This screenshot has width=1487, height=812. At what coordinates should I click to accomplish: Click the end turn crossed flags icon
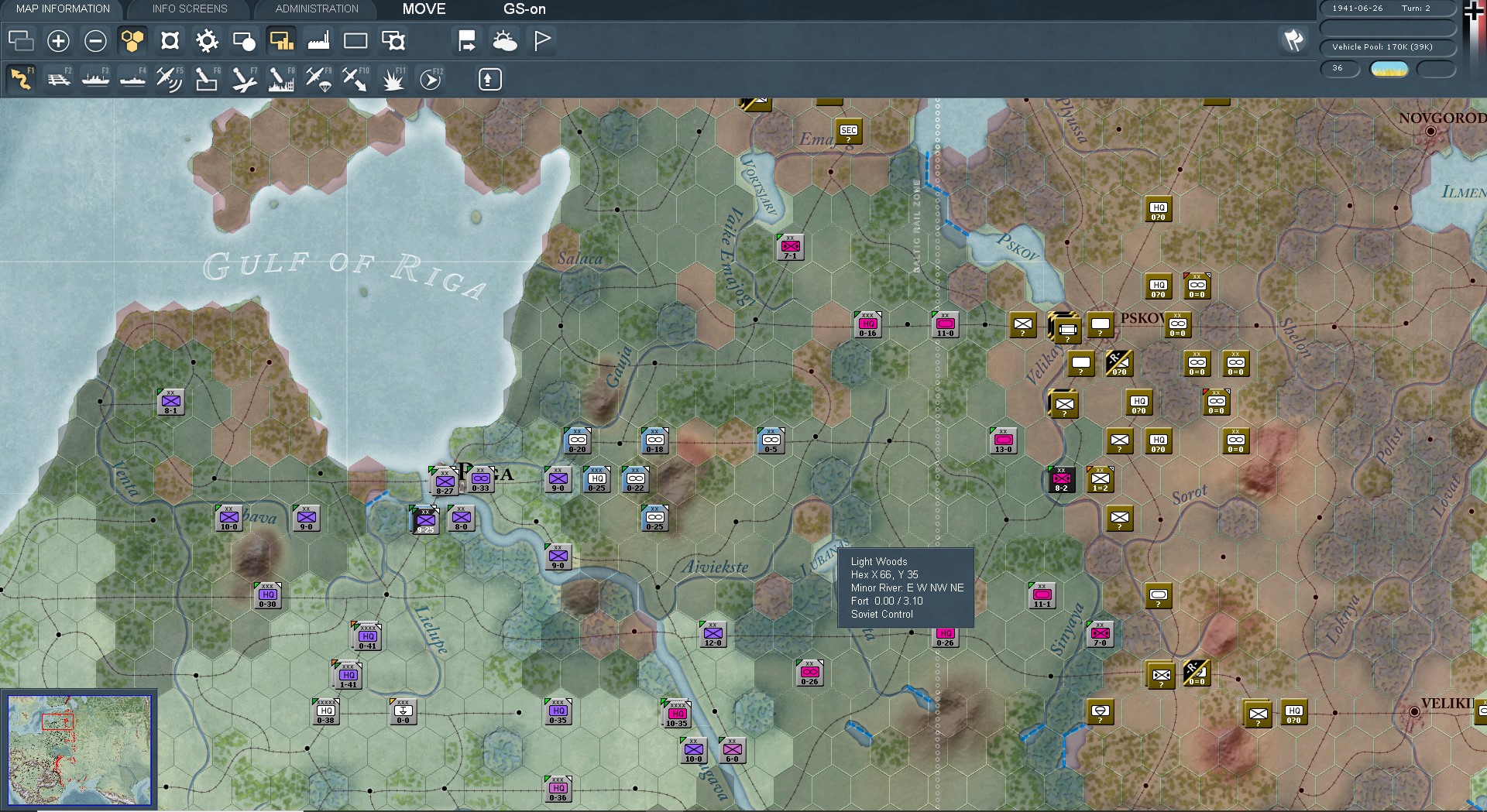coord(1293,40)
